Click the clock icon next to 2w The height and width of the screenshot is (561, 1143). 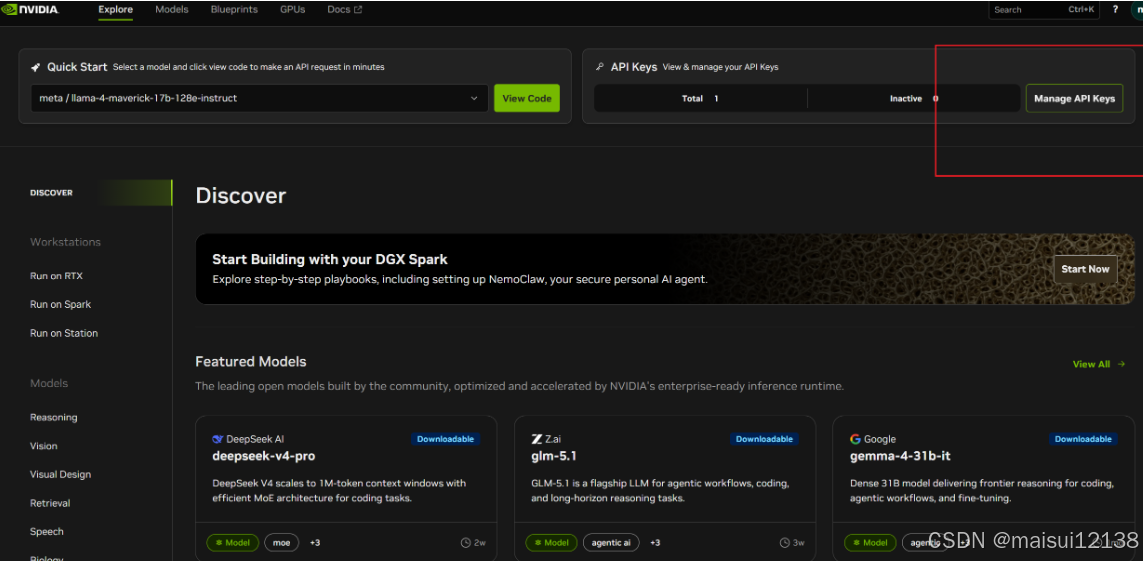pos(465,543)
